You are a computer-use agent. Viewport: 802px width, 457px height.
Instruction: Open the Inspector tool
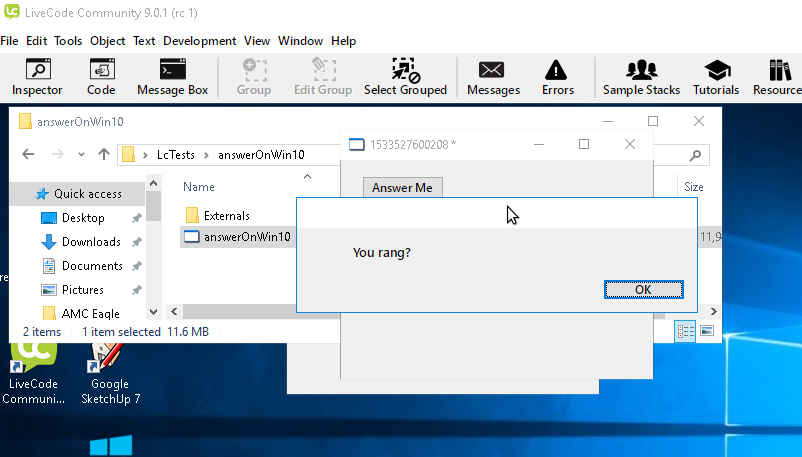pyautogui.click(x=37, y=77)
